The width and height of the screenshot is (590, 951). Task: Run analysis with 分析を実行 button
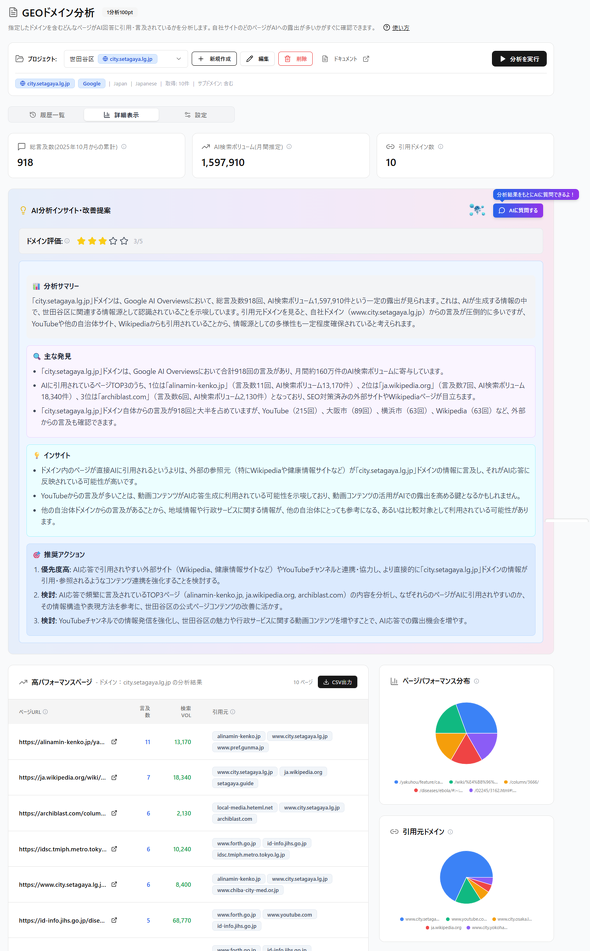[519, 59]
